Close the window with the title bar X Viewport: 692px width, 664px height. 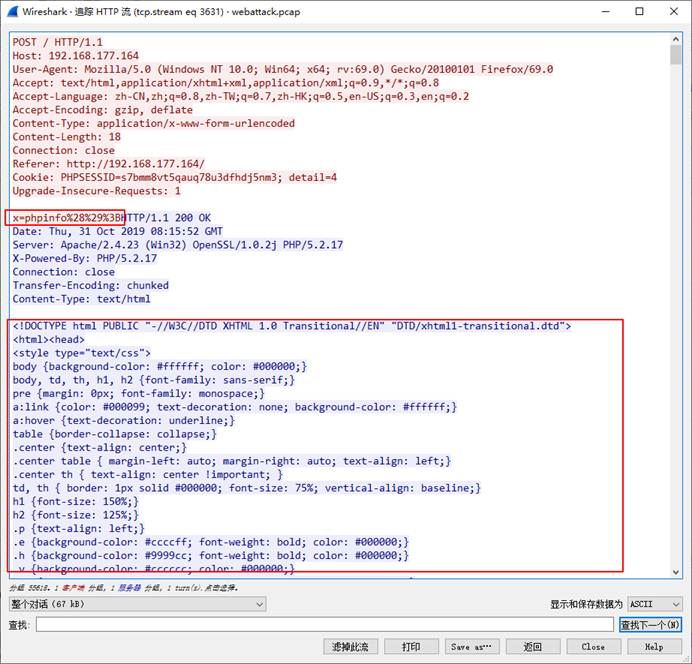pos(673,11)
